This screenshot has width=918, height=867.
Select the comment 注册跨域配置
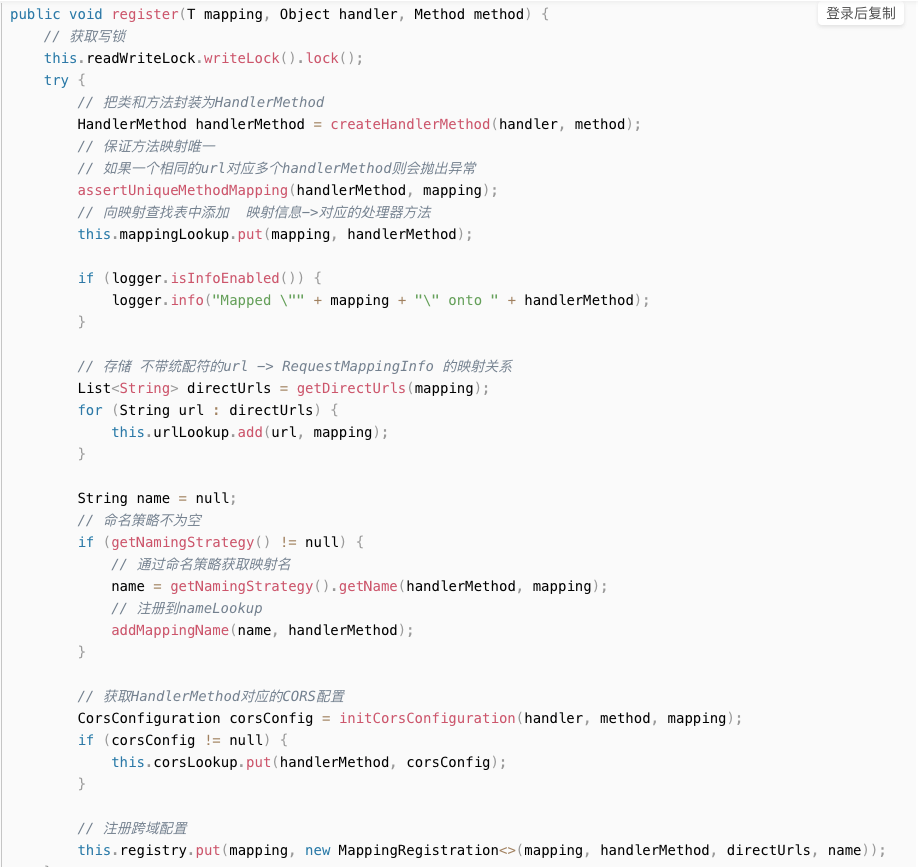point(133,828)
